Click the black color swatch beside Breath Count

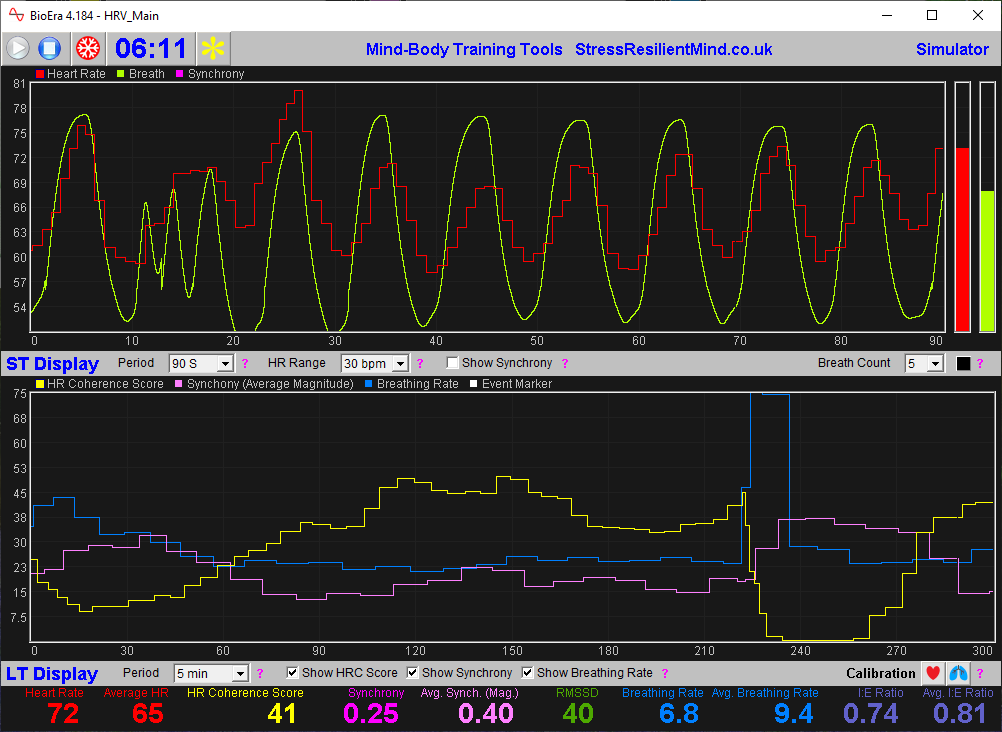(964, 363)
